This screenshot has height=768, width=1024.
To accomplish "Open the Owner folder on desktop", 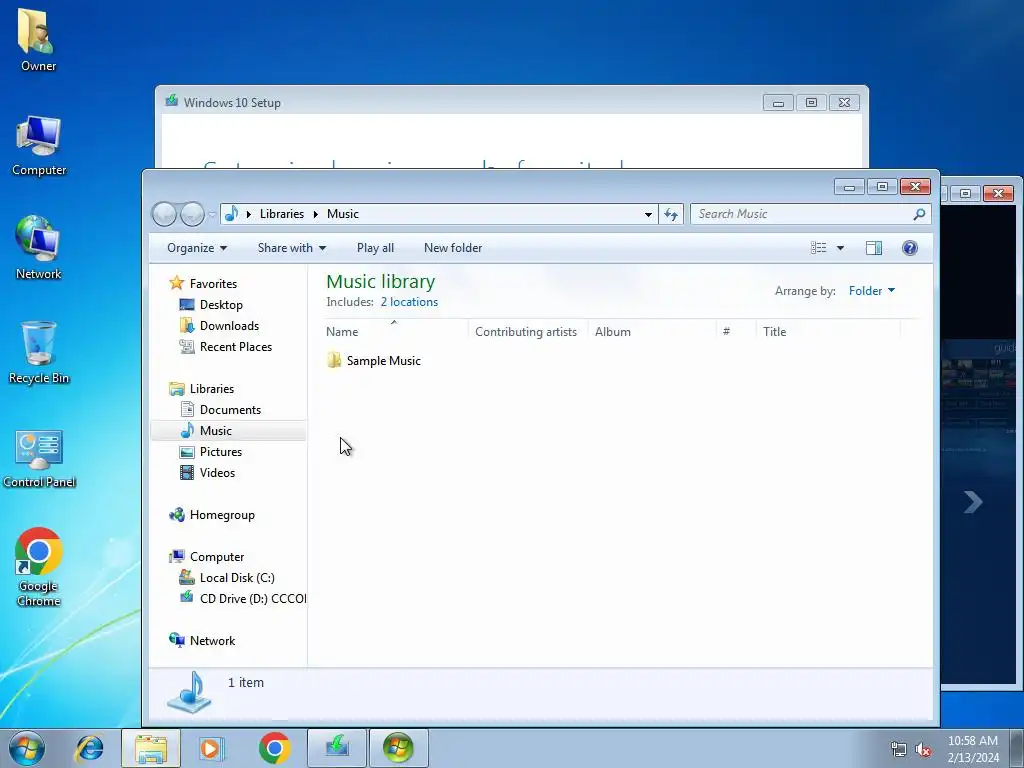I will pos(38,39).
